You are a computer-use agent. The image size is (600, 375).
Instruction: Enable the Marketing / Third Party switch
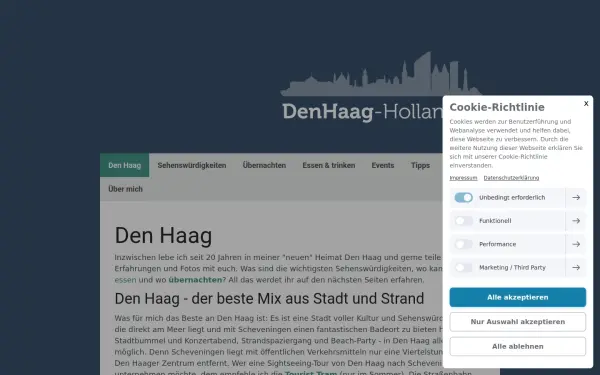[463, 267]
